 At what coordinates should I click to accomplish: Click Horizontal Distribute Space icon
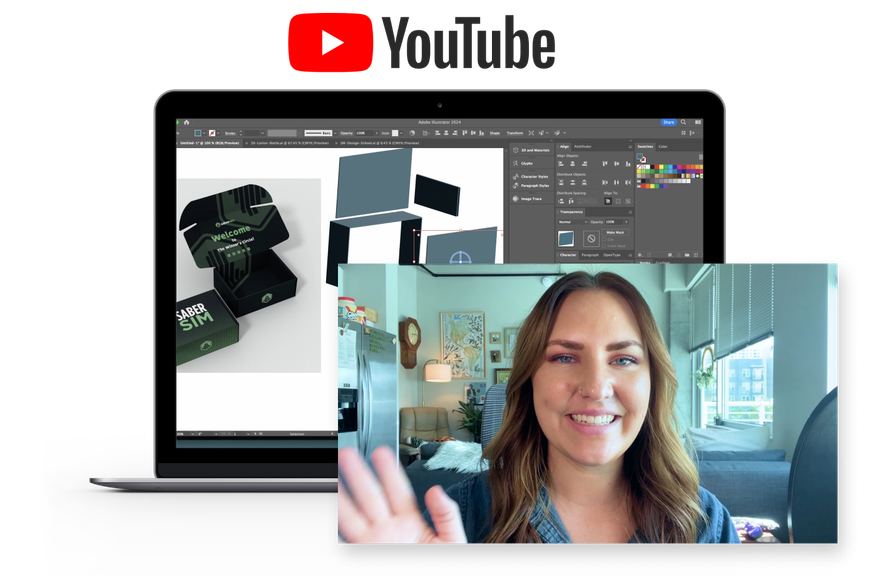(571, 202)
